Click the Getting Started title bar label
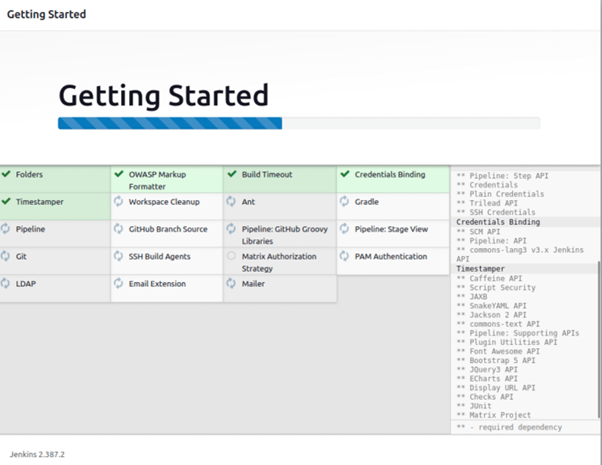The image size is (602, 465). [46, 15]
